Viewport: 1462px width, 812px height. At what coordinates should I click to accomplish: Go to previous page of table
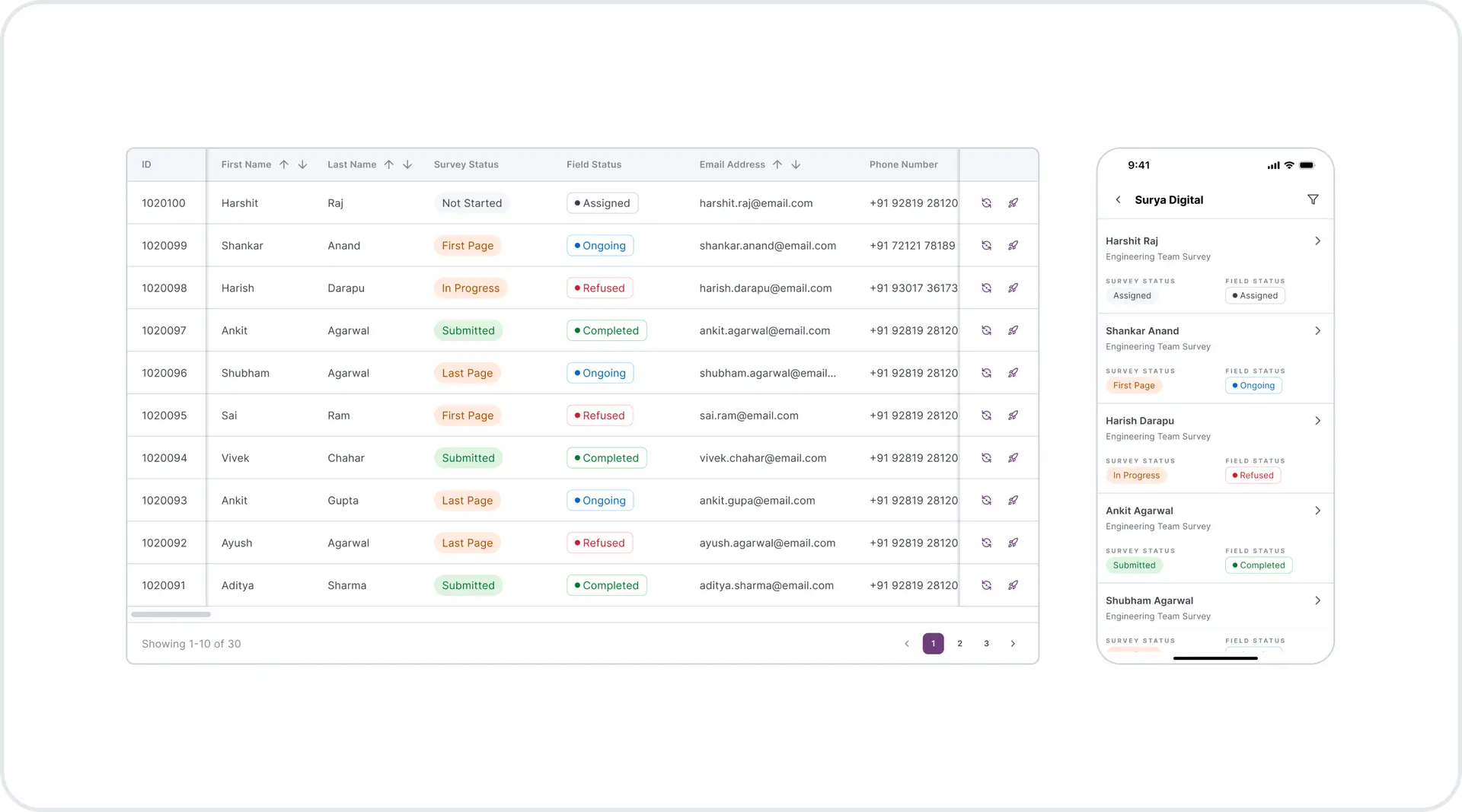906,644
